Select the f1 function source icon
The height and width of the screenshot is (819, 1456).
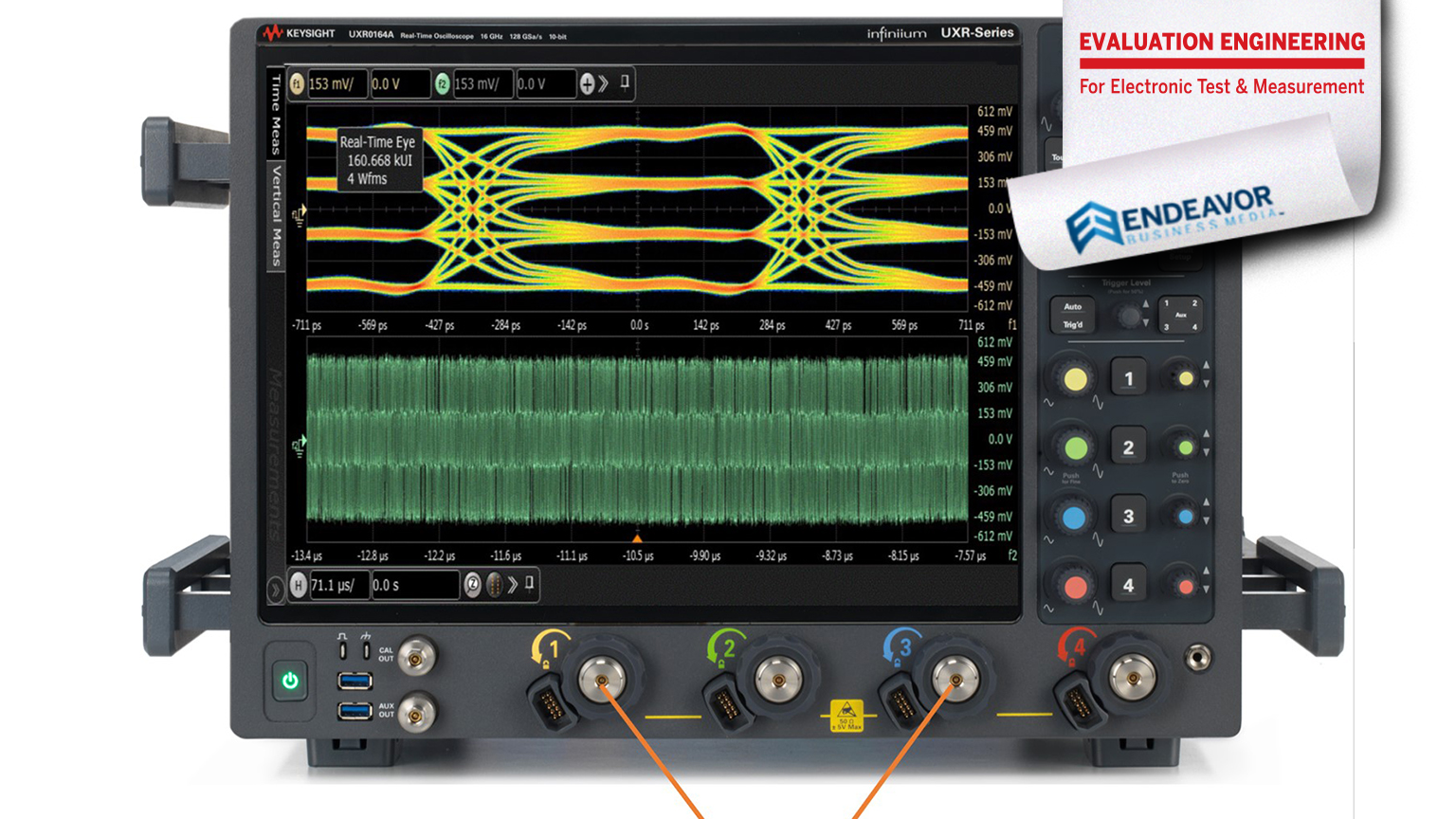pos(297,83)
